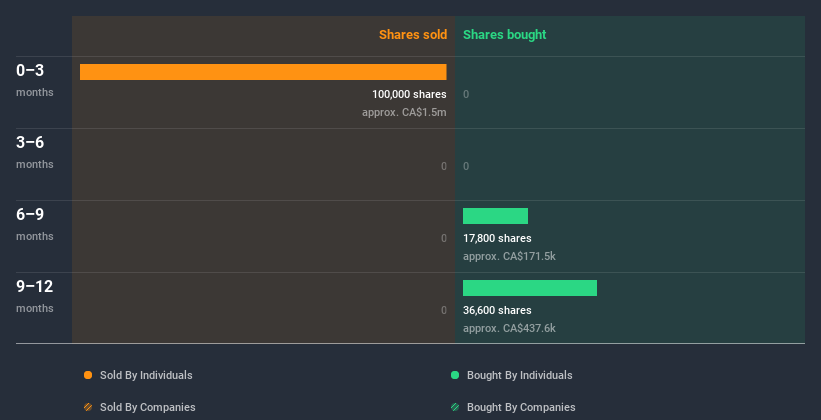The width and height of the screenshot is (821, 420).
Task: Click the 100,000 shares label
Action: 409,94
